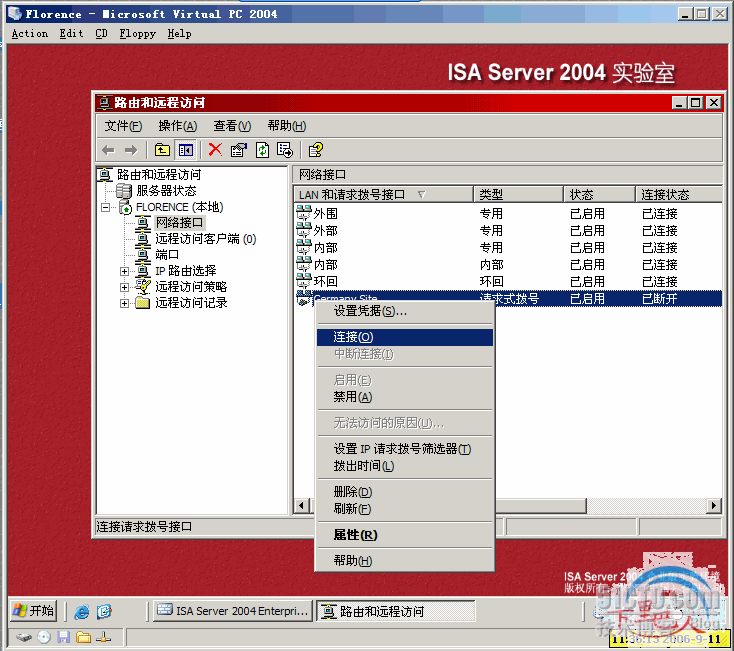Toggle the show/hide console tree icon
Viewport: 734px width, 651px height.
click(x=186, y=150)
